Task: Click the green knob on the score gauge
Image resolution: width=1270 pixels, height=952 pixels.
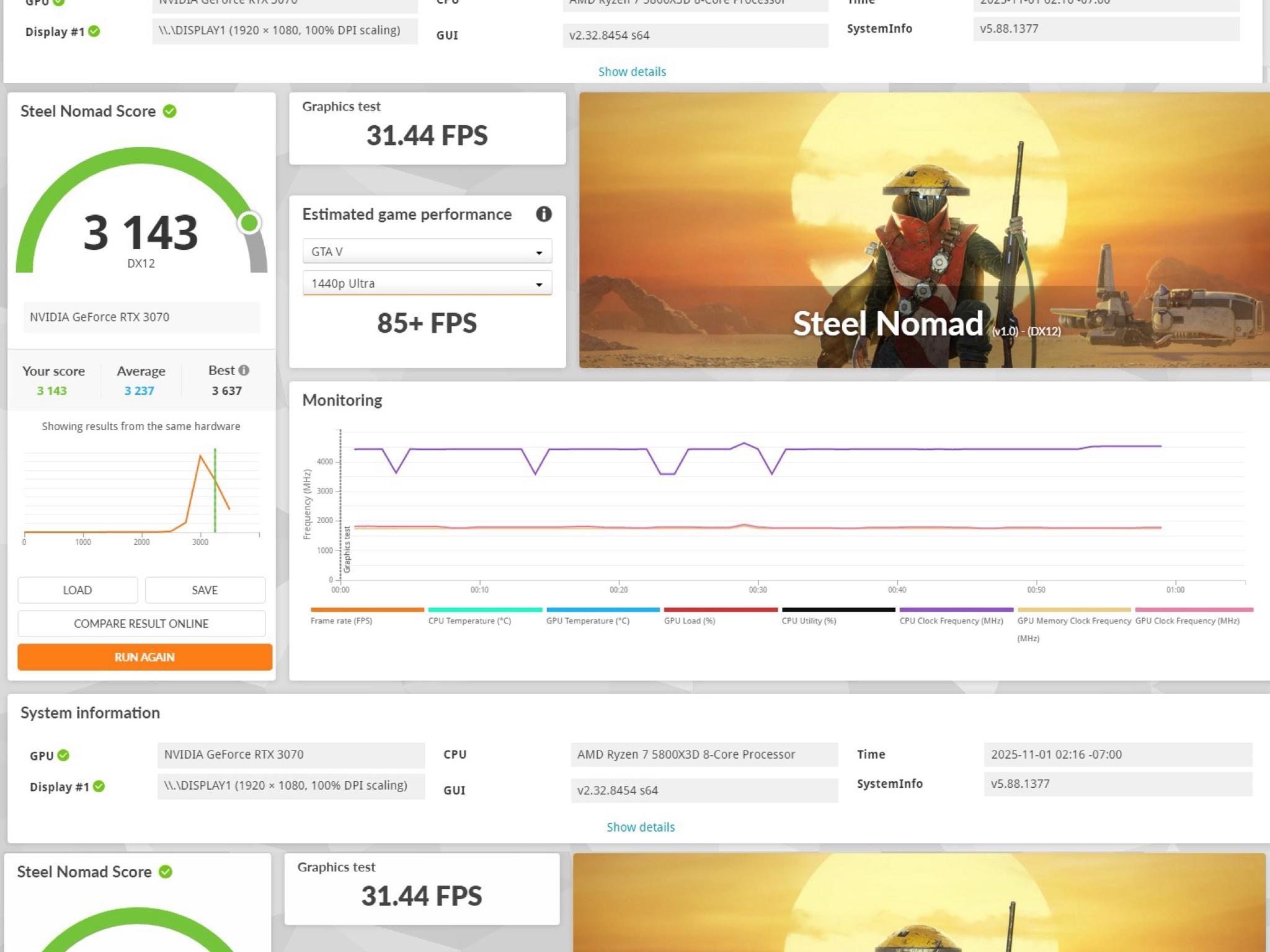Action: (249, 223)
